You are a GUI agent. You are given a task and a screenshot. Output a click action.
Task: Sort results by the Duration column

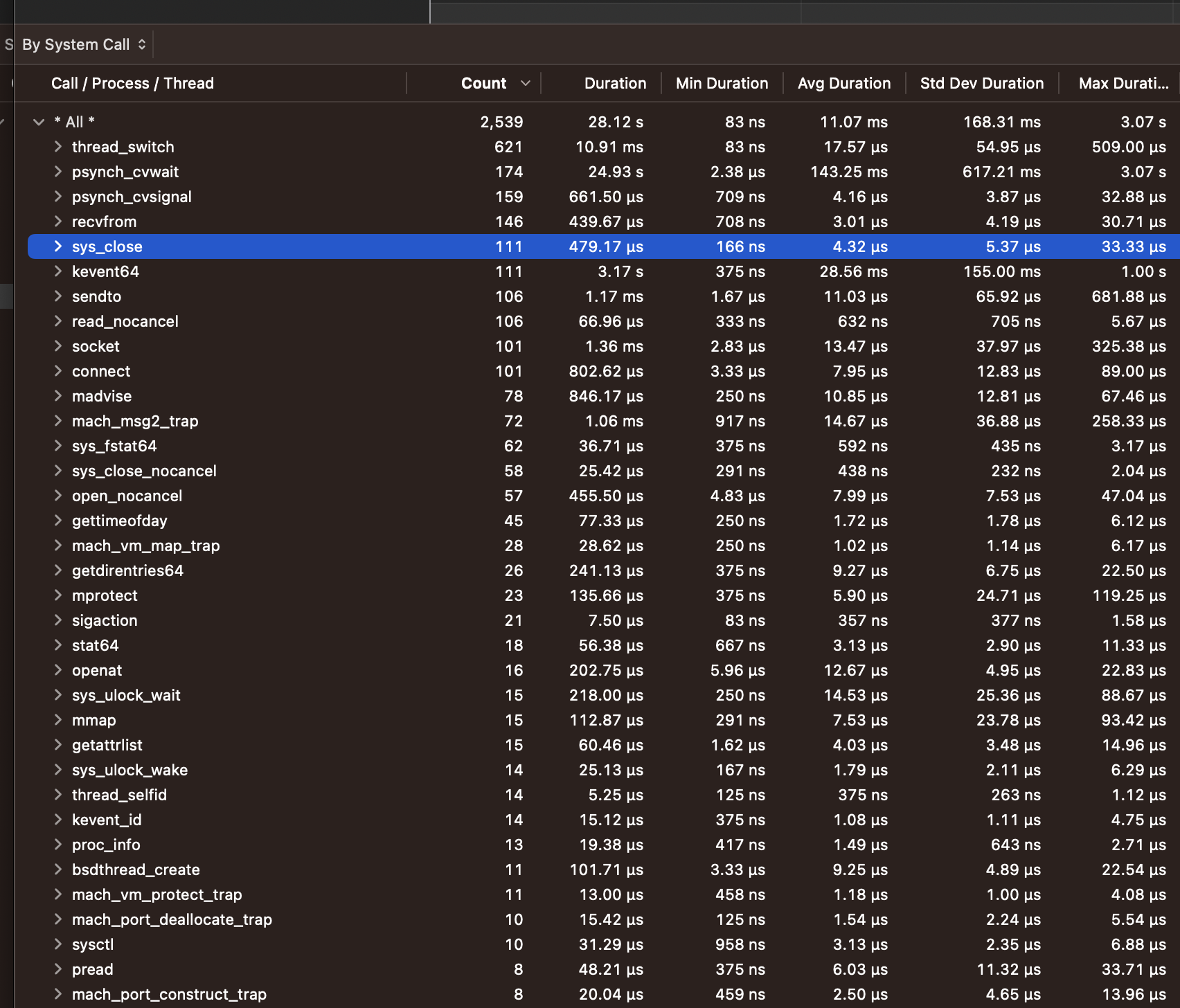614,83
